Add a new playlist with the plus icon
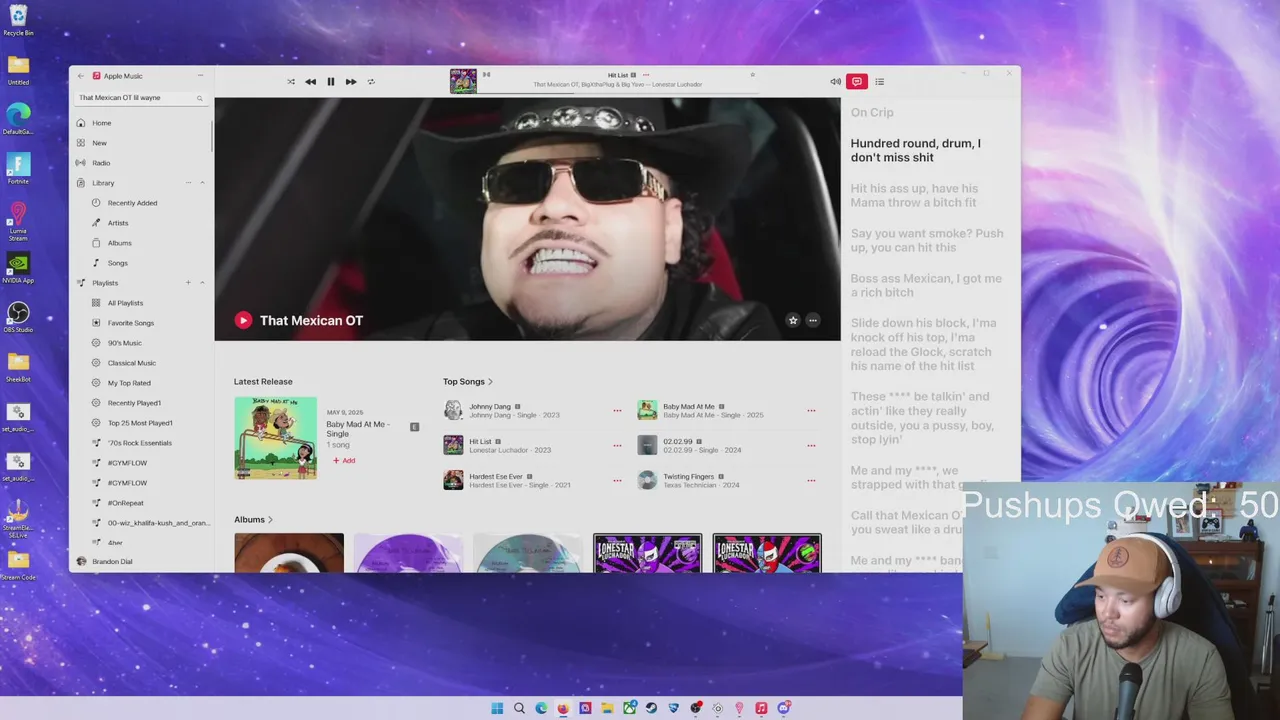Viewport: 1280px width, 720px height. (188, 283)
